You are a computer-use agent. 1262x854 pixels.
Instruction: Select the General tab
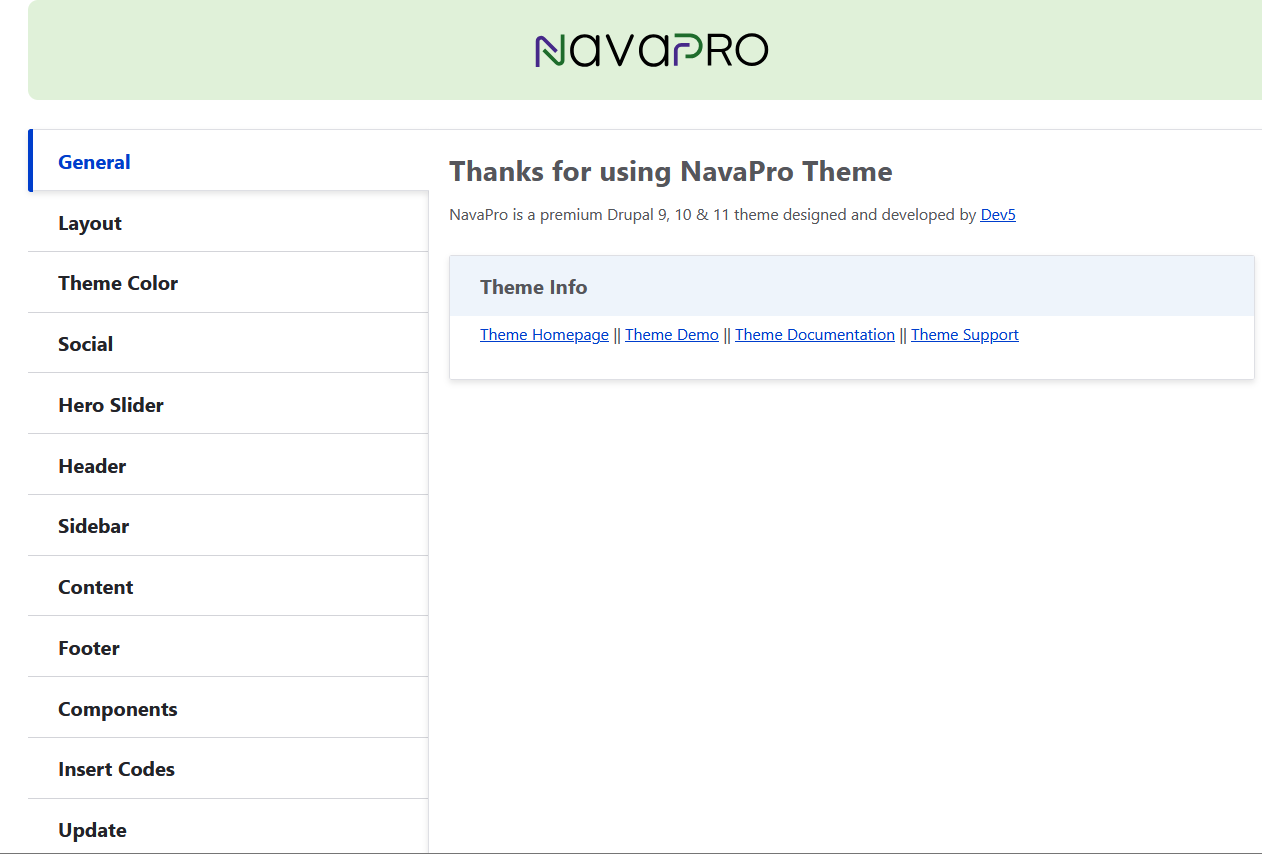coord(94,162)
